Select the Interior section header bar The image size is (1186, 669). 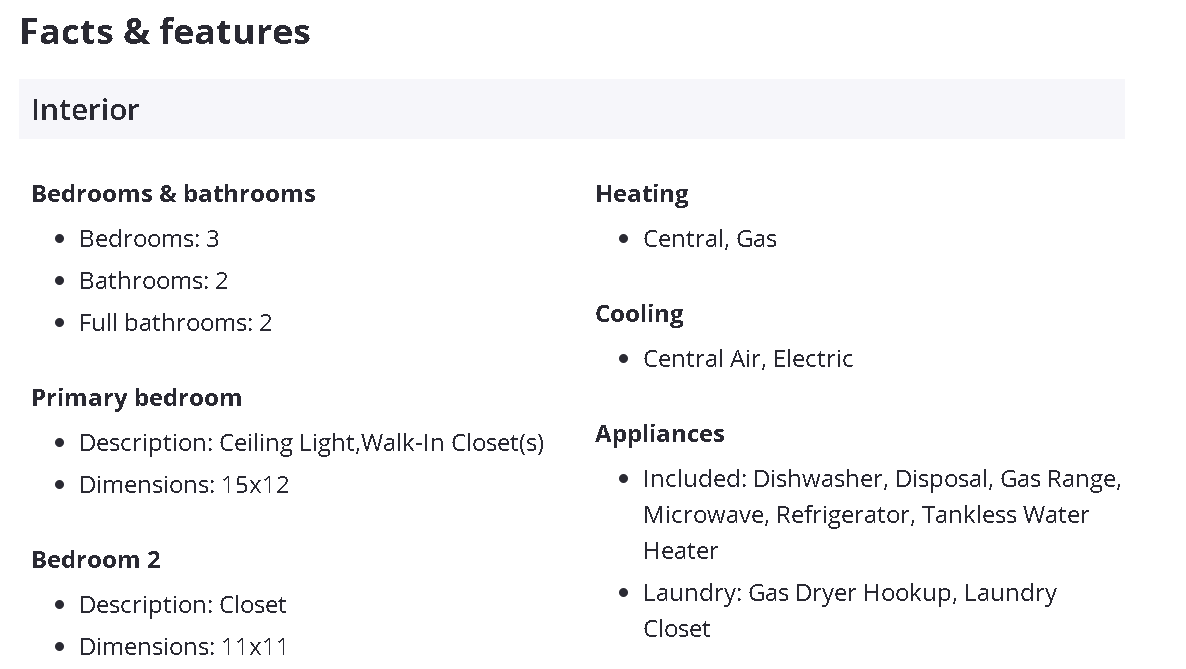[571, 109]
